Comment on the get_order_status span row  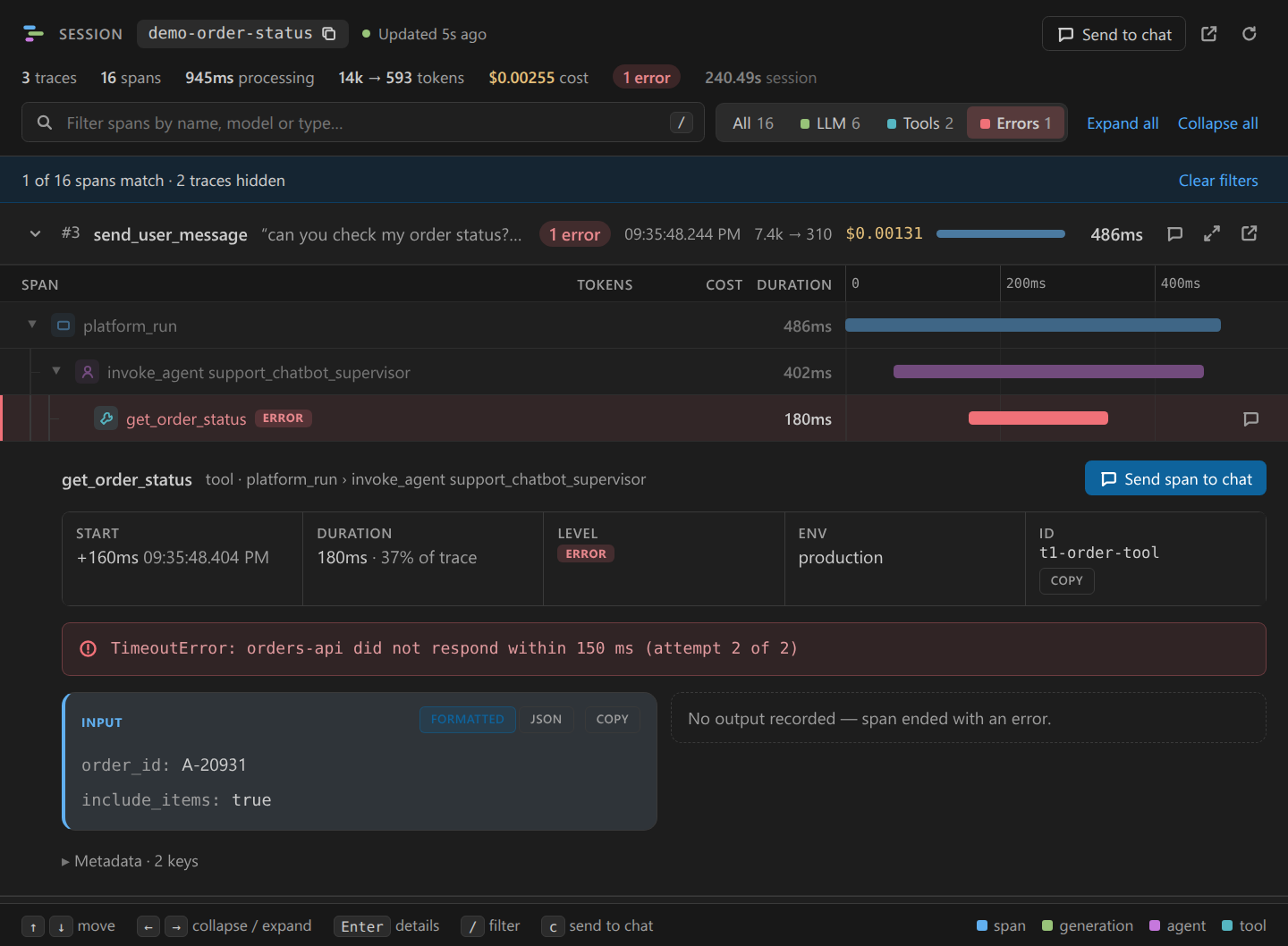click(x=1251, y=418)
